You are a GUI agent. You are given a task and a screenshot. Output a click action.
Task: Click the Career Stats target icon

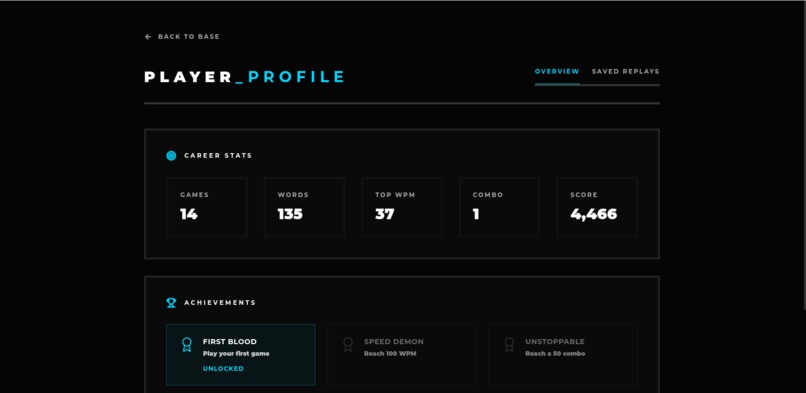point(171,156)
